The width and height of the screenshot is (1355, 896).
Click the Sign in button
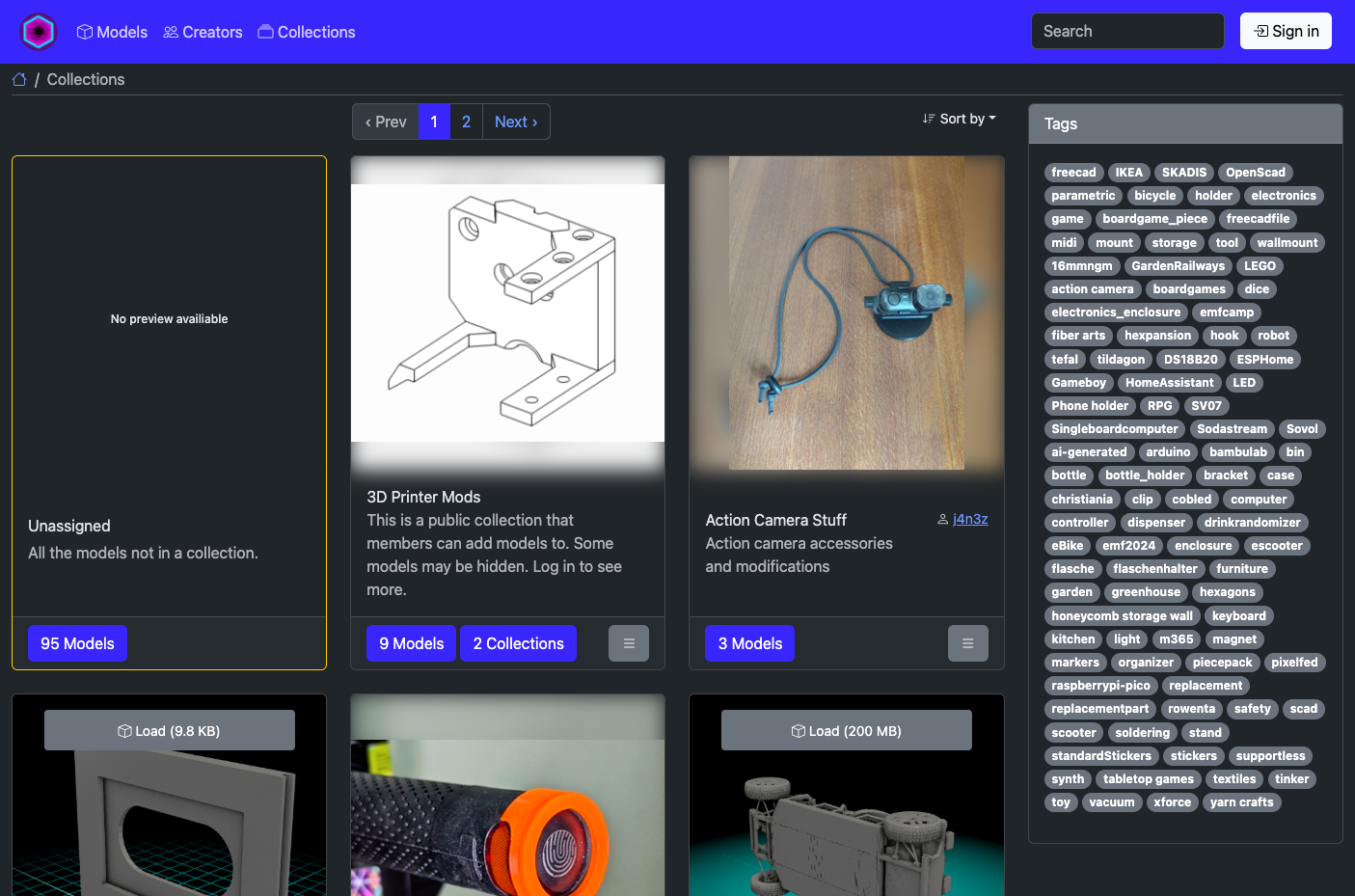pos(1286,31)
